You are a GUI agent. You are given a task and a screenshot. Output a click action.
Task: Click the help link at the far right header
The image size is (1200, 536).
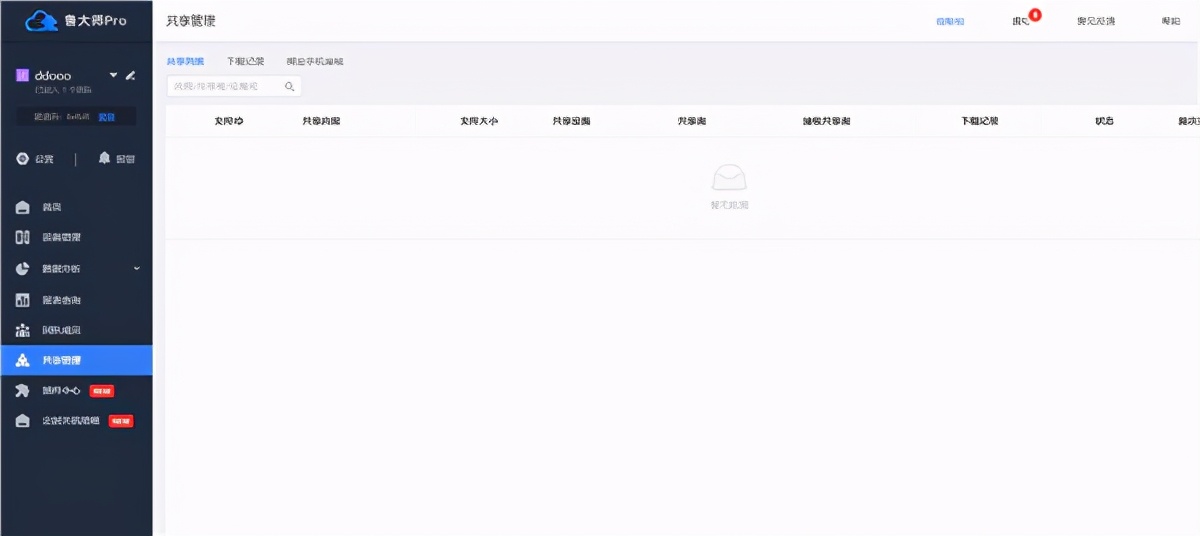1171,21
